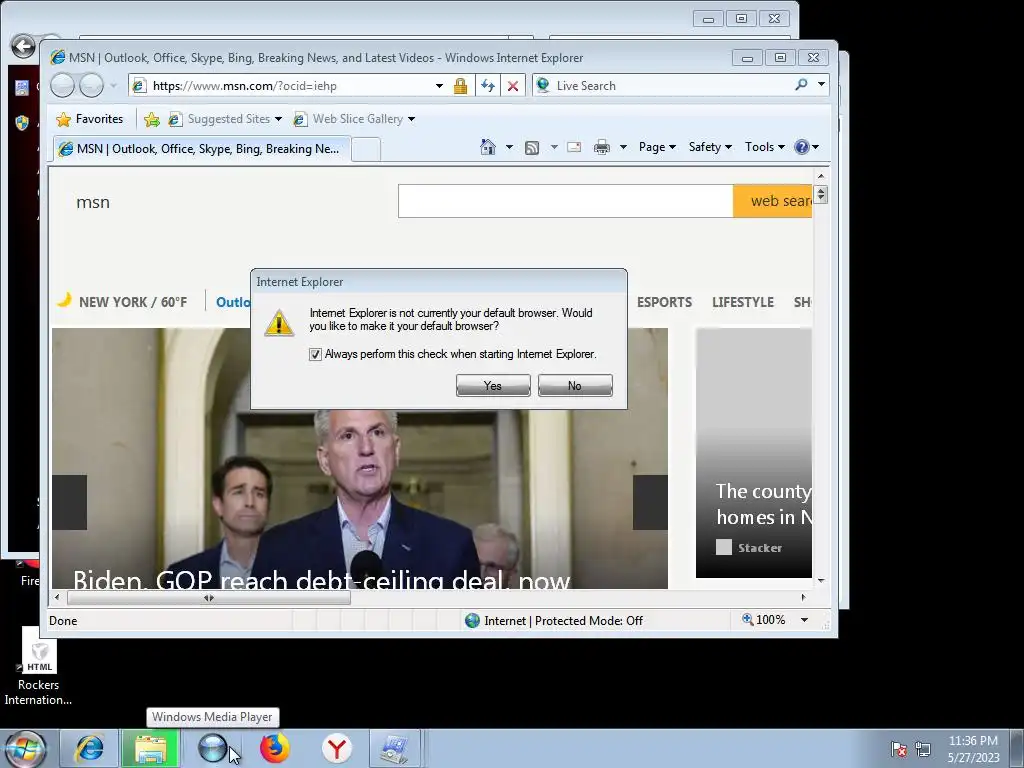The image size is (1024, 768).
Task: Expand the Print dropdown arrow
Action: tap(623, 147)
